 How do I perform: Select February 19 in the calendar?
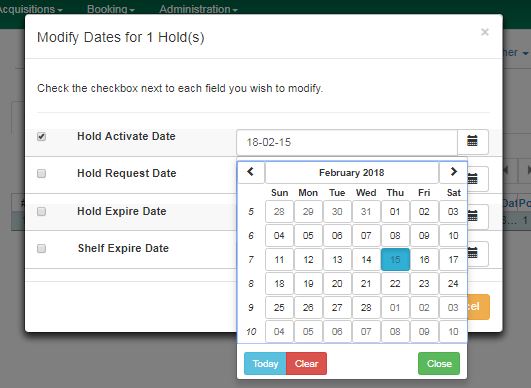tap(308, 283)
